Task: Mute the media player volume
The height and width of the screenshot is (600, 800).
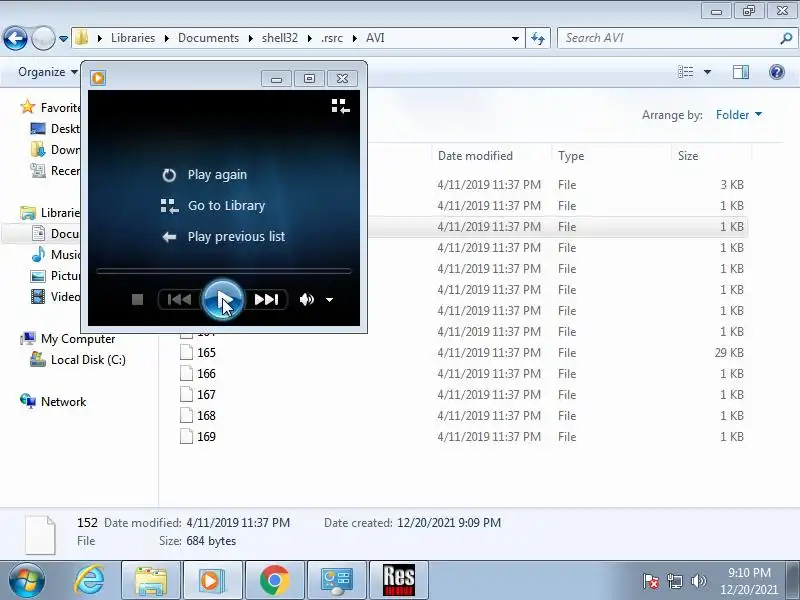Action: pyautogui.click(x=306, y=299)
